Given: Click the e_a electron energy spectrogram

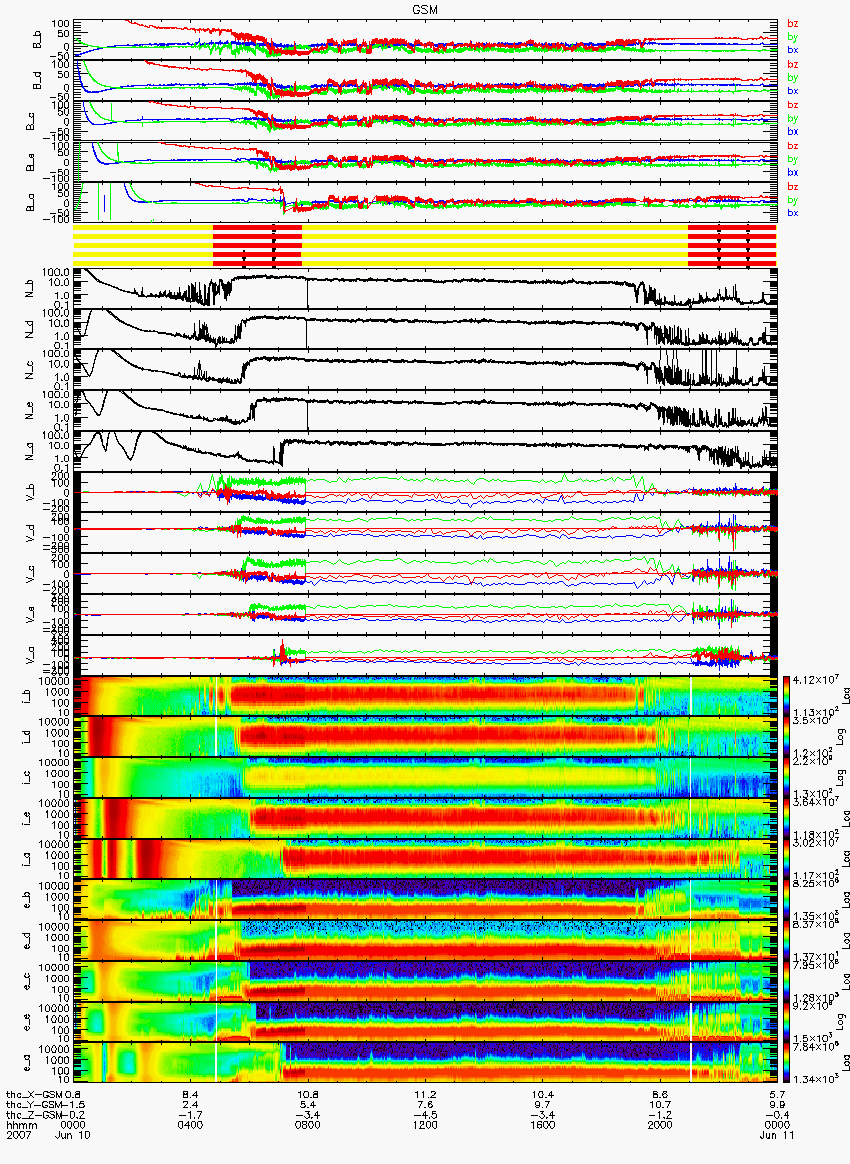Looking at the screenshot, I should coord(425,1062).
